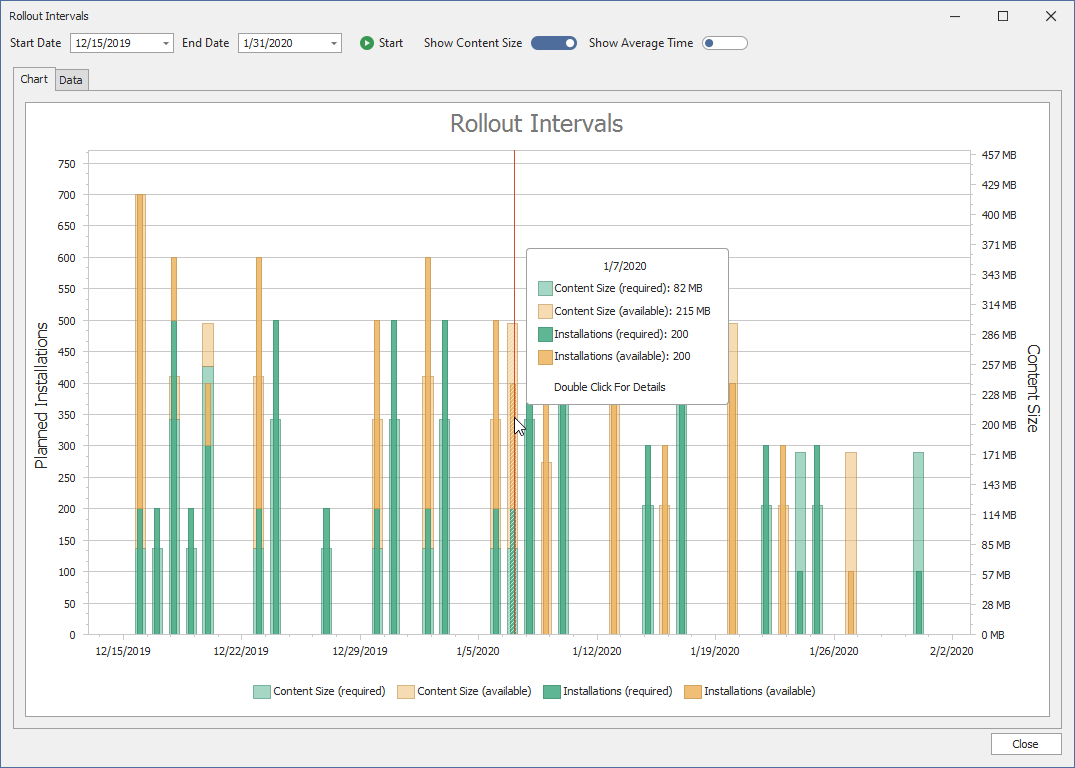This screenshot has height=768, width=1075.
Task: Click the Planned Installations axis title
Action: tap(42, 396)
